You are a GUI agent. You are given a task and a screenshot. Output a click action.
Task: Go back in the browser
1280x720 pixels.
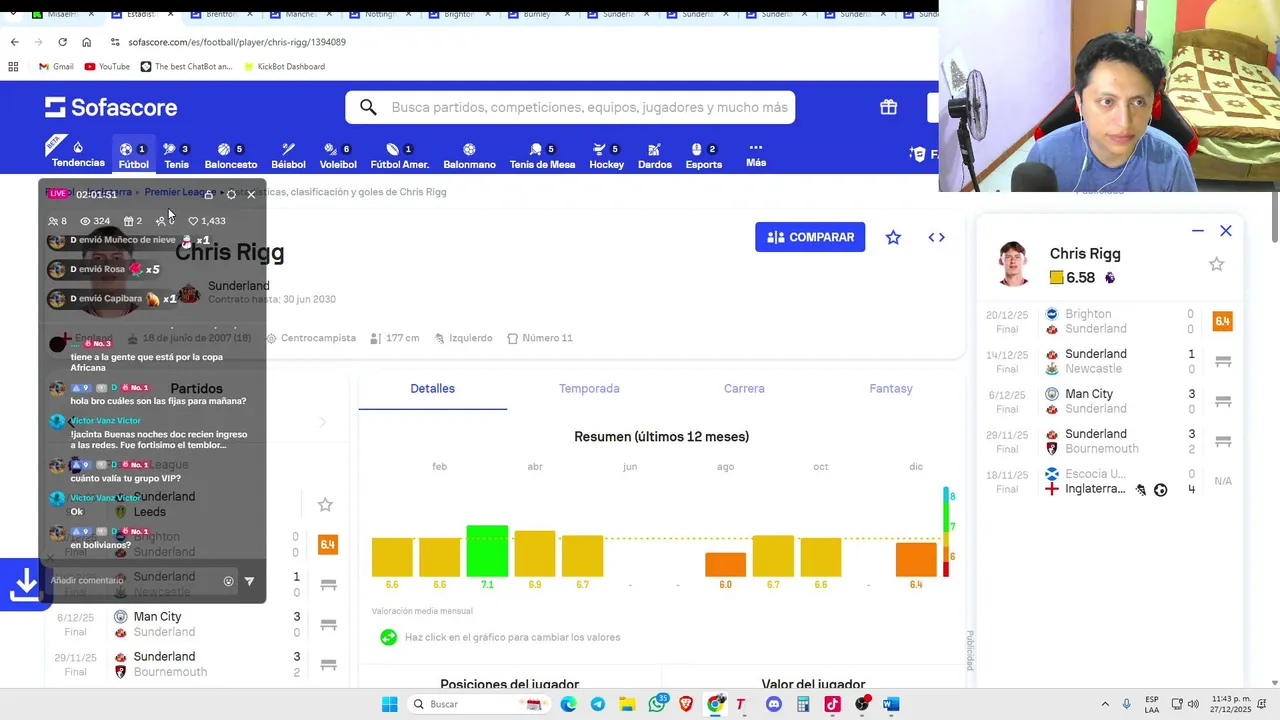(x=14, y=42)
